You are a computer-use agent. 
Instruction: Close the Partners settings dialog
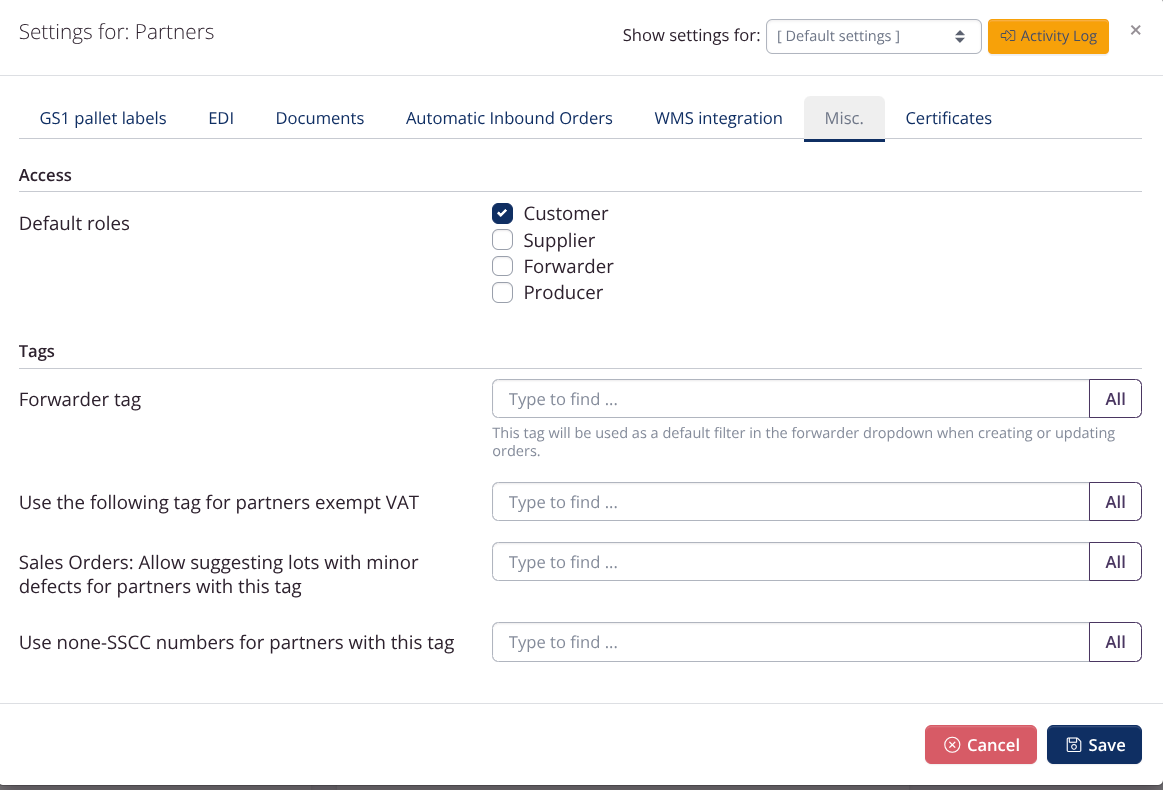[x=1135, y=30]
